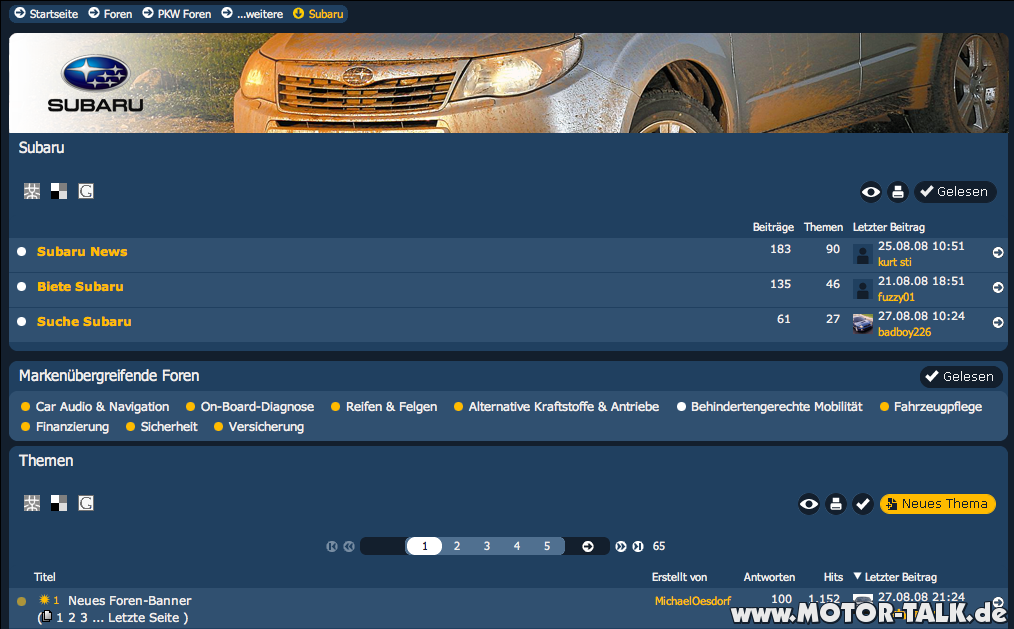
Task: Advance with the arrow after page 5
Action: click(x=588, y=547)
